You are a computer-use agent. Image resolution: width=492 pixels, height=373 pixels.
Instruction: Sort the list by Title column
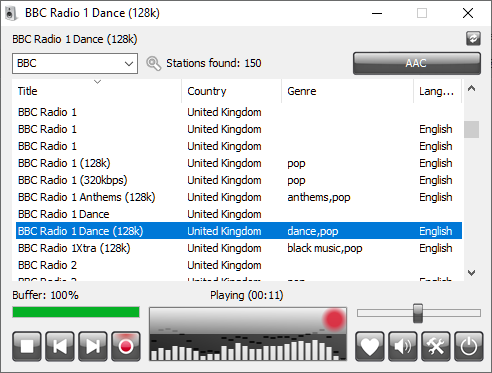coord(97,91)
